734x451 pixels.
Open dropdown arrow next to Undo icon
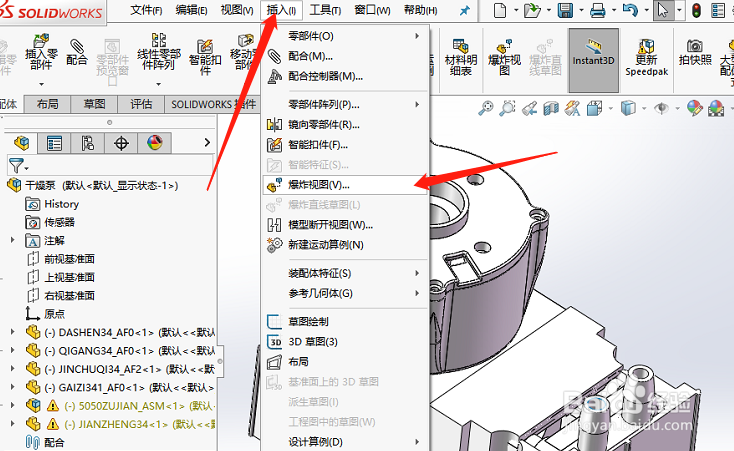646,10
